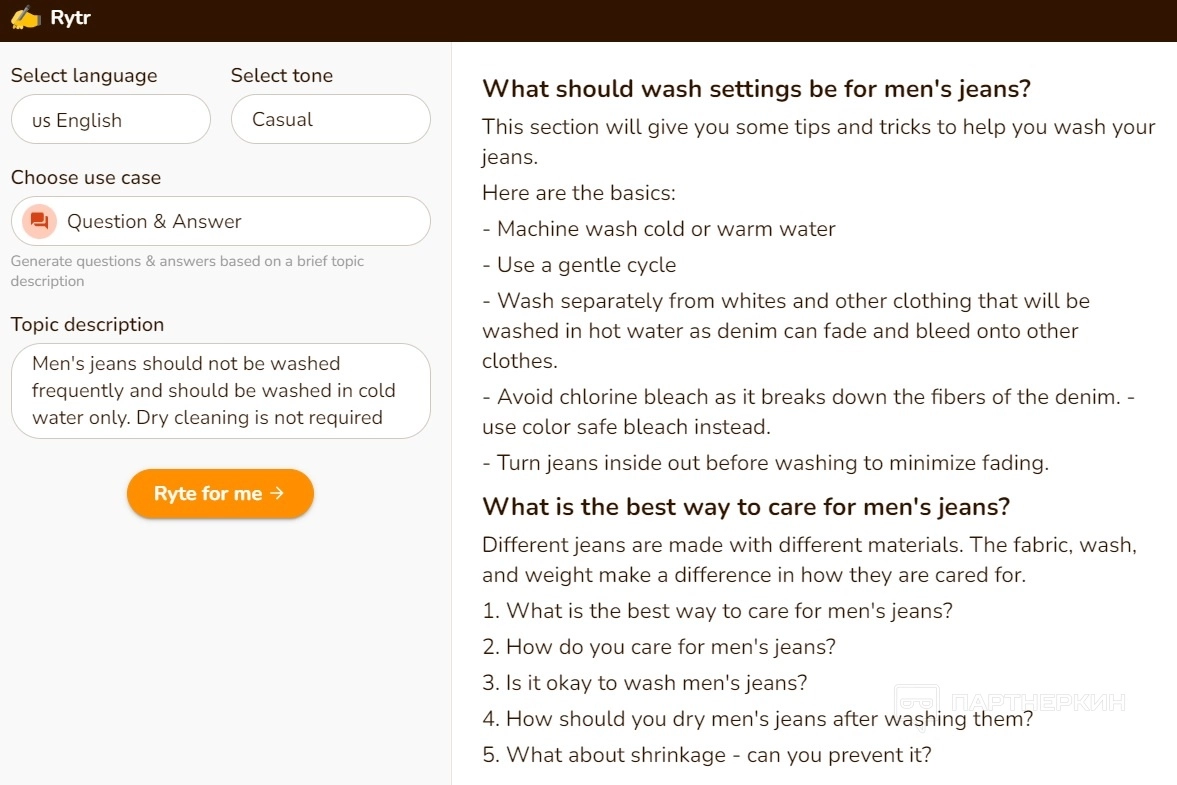Focus the Topic description text box
Image resolution: width=1177 pixels, height=785 pixels.
point(220,391)
